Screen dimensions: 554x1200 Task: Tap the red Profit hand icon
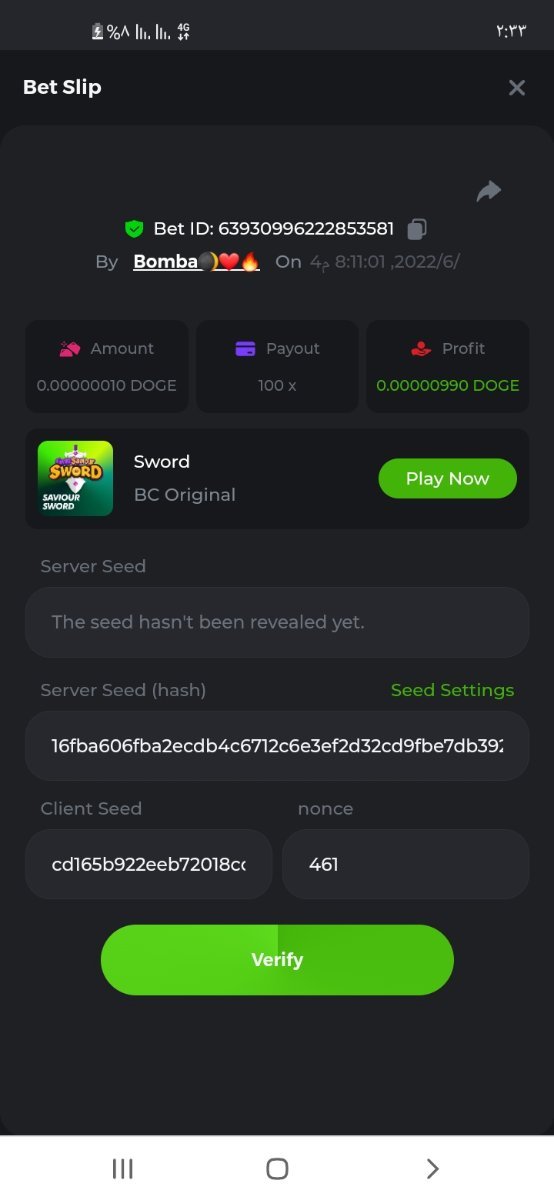421,349
